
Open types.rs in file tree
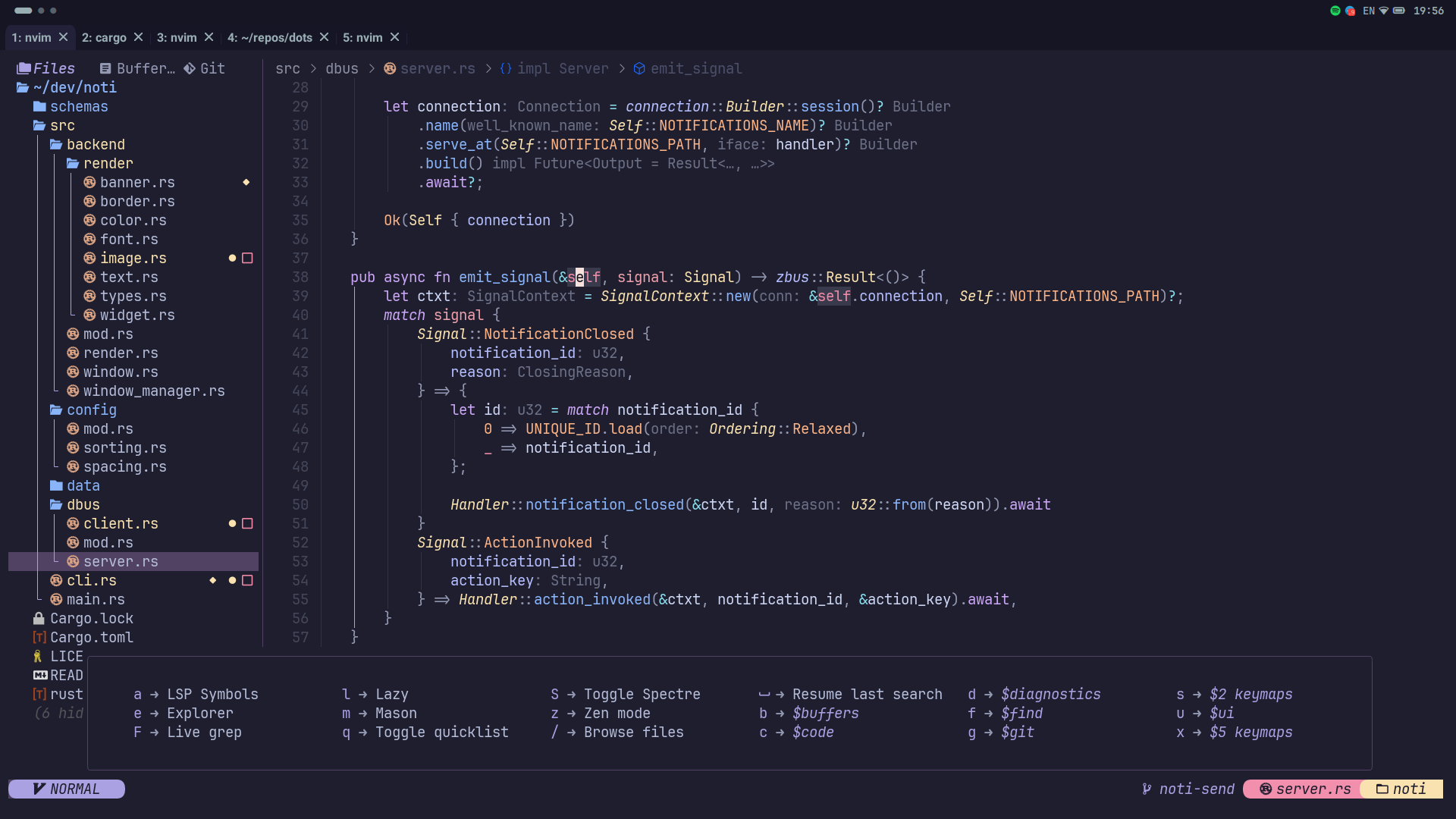[125, 296]
